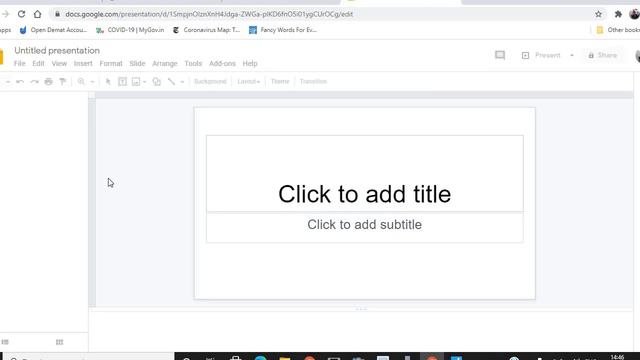This screenshot has width=640, height=360.
Task: Click the Share button
Action: [603, 55]
